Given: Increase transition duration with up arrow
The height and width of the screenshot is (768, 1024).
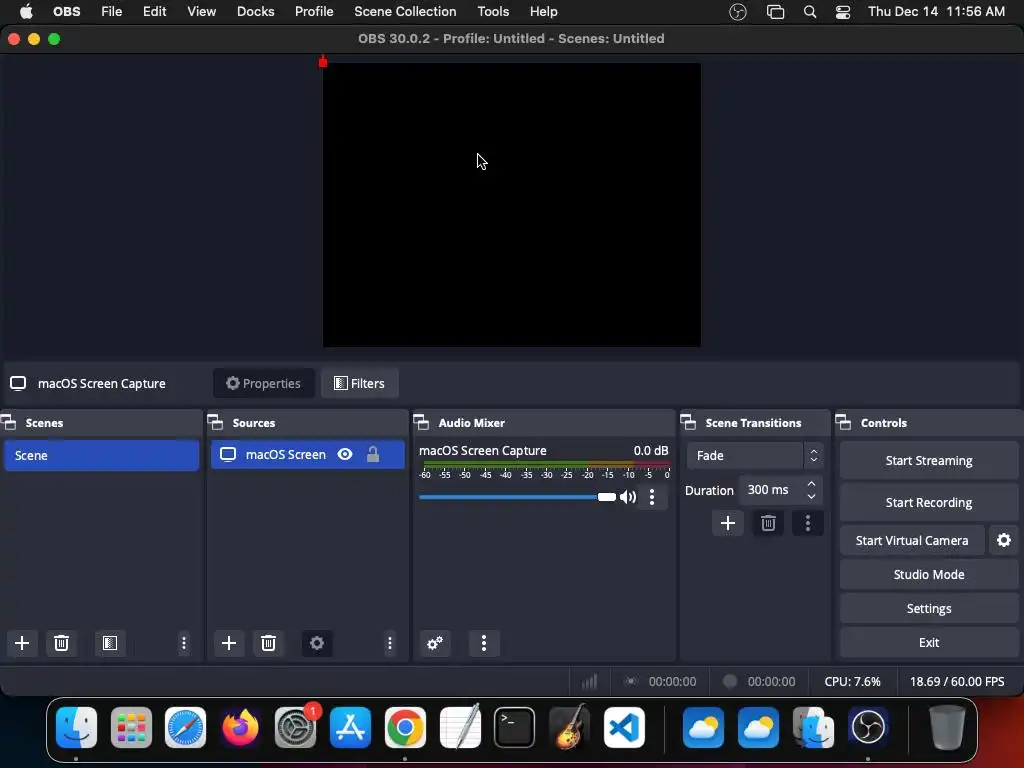Looking at the screenshot, I should [811, 484].
